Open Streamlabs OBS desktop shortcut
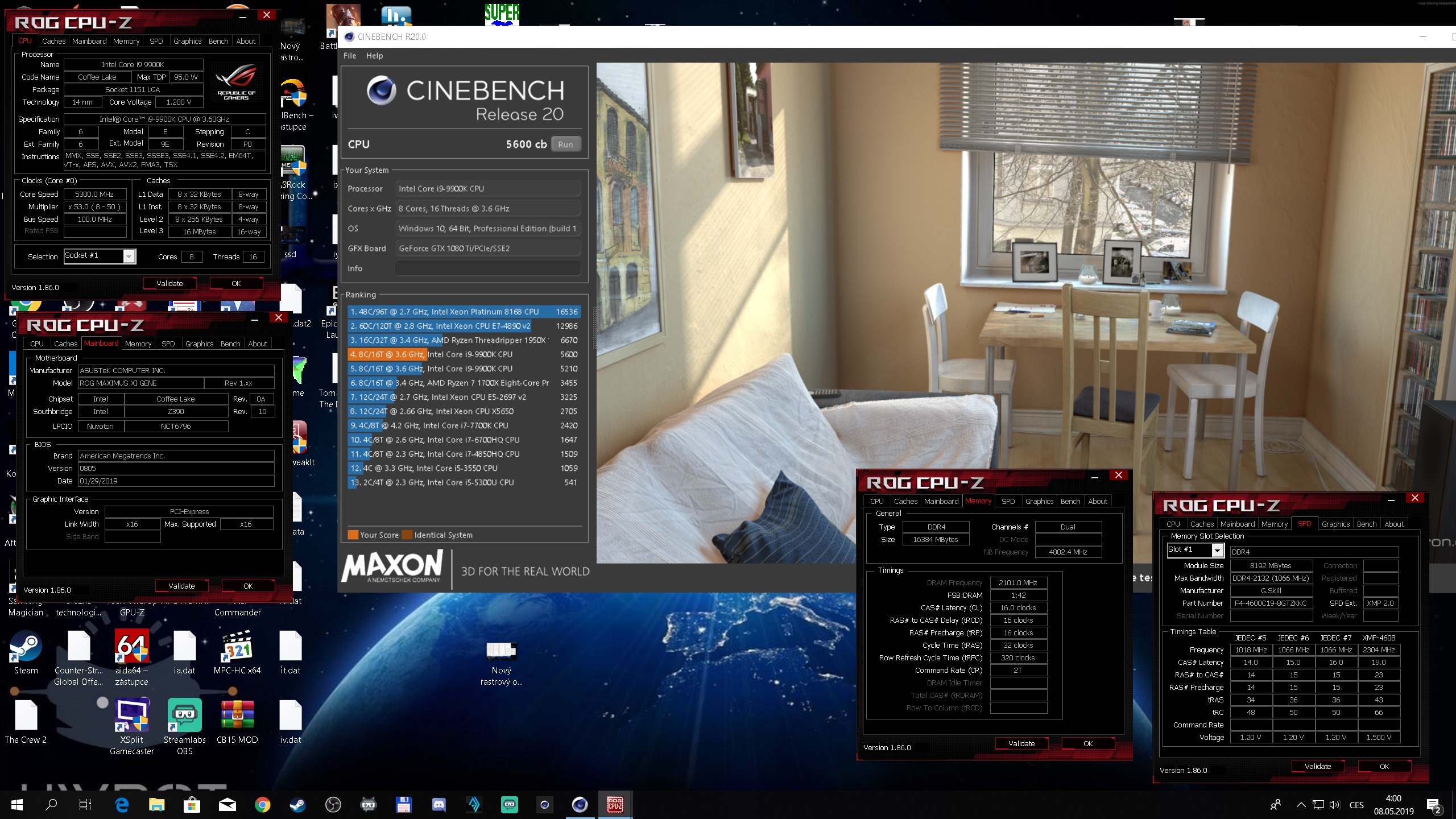The width and height of the screenshot is (1456, 819). (184, 727)
